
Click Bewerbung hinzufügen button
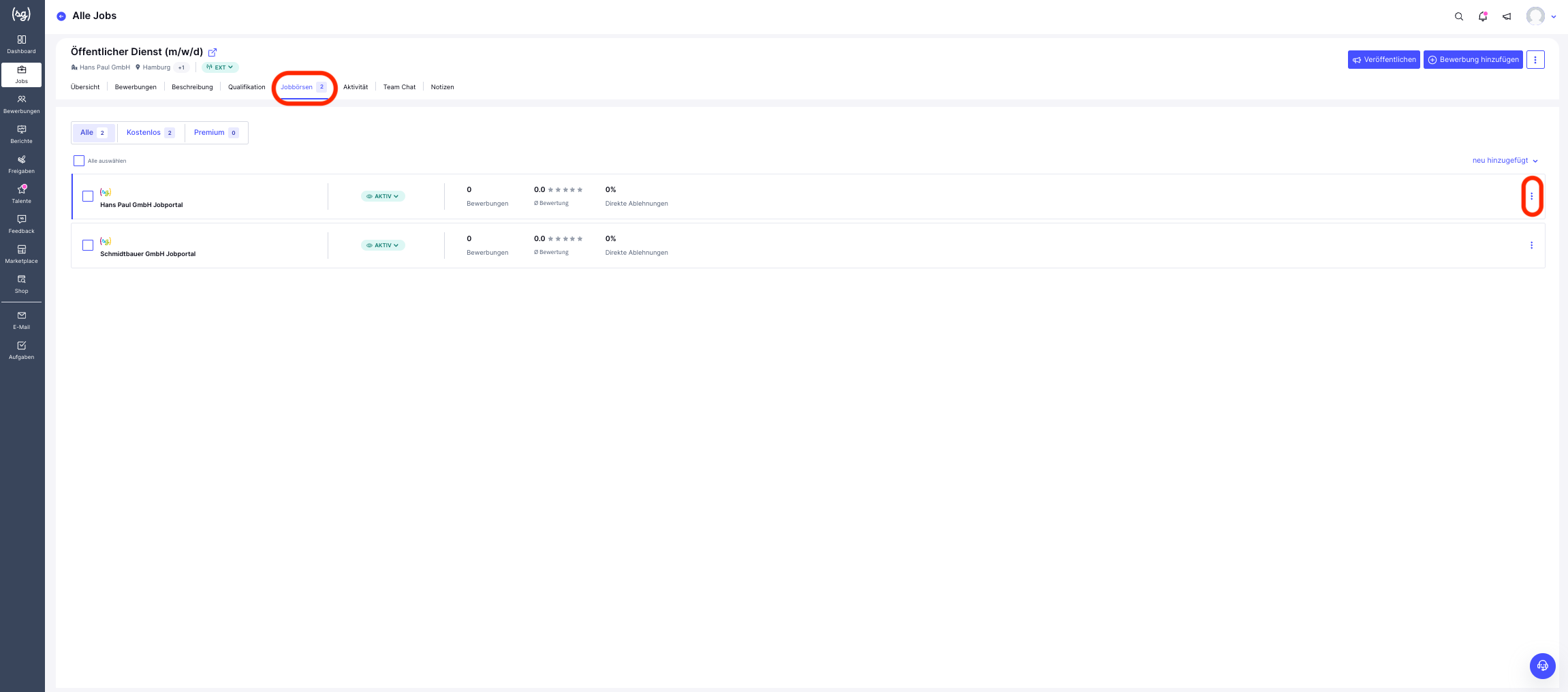tap(1473, 60)
